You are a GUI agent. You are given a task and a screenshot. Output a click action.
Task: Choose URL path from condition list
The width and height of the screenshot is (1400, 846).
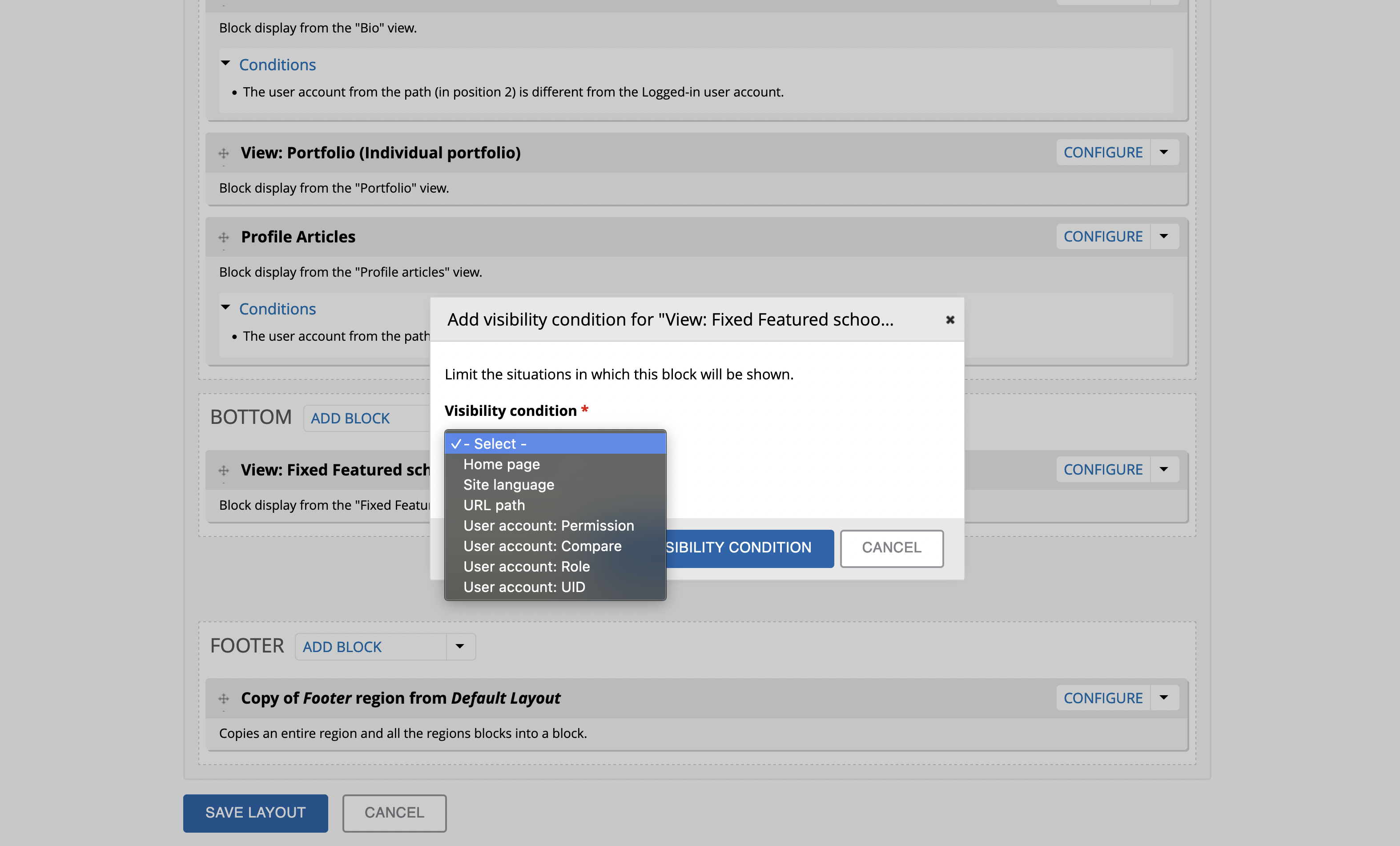coord(494,505)
